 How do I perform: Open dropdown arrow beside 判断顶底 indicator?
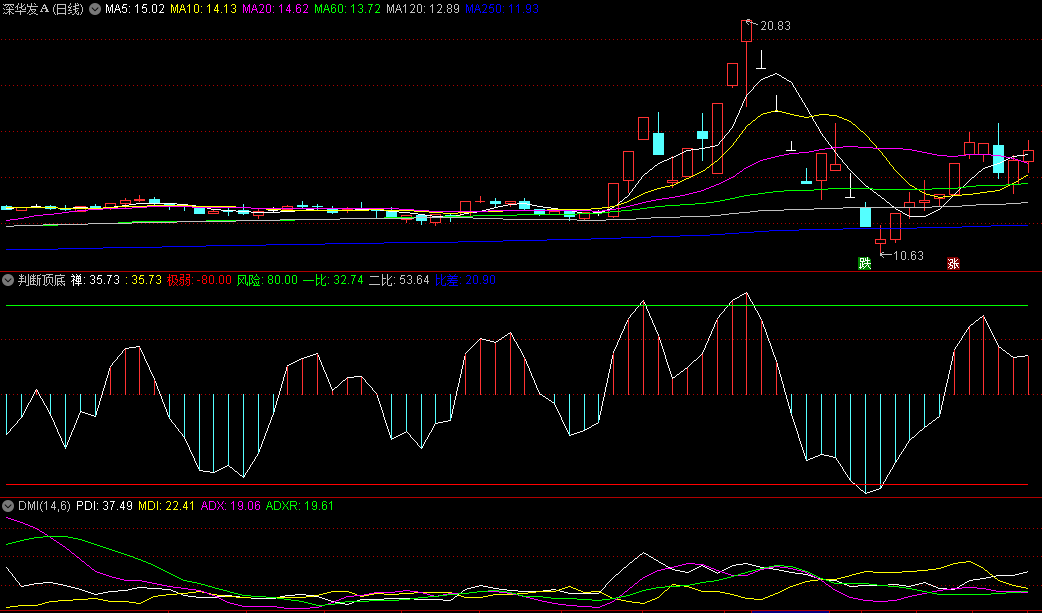tap(8, 281)
